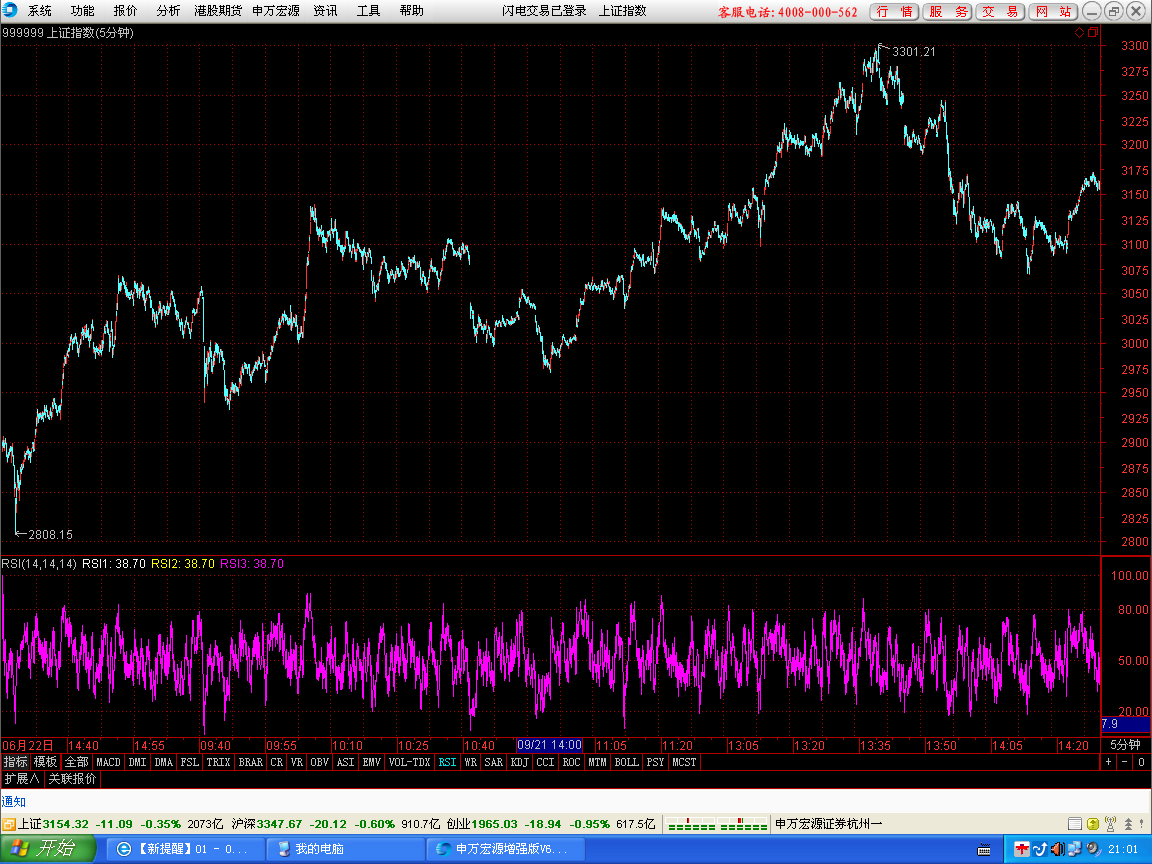The width and height of the screenshot is (1152, 864).
Task: Switch indicator to MCST
Action: tap(684, 762)
